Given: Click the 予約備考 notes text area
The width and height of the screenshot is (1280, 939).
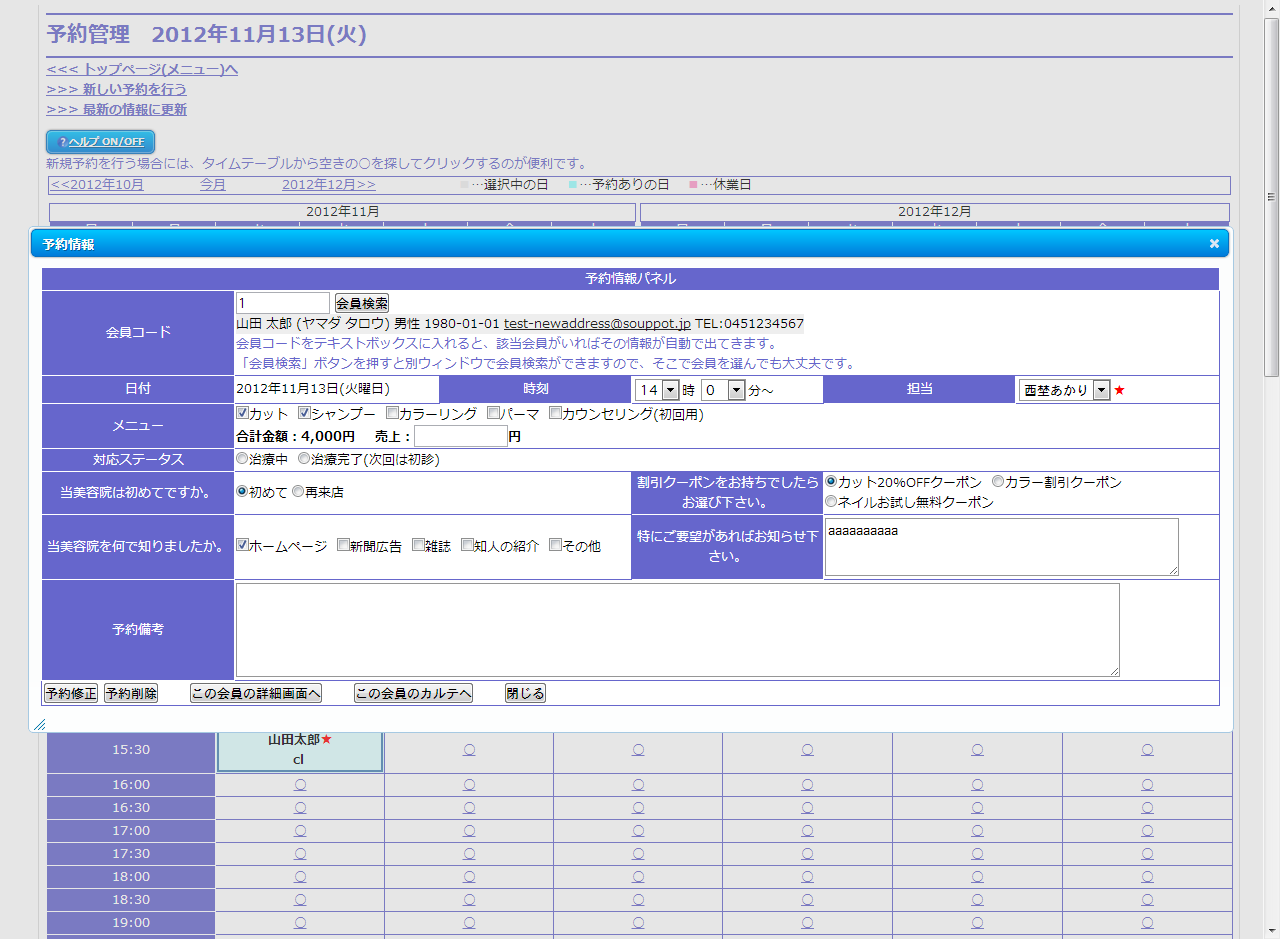Looking at the screenshot, I should [x=677, y=630].
